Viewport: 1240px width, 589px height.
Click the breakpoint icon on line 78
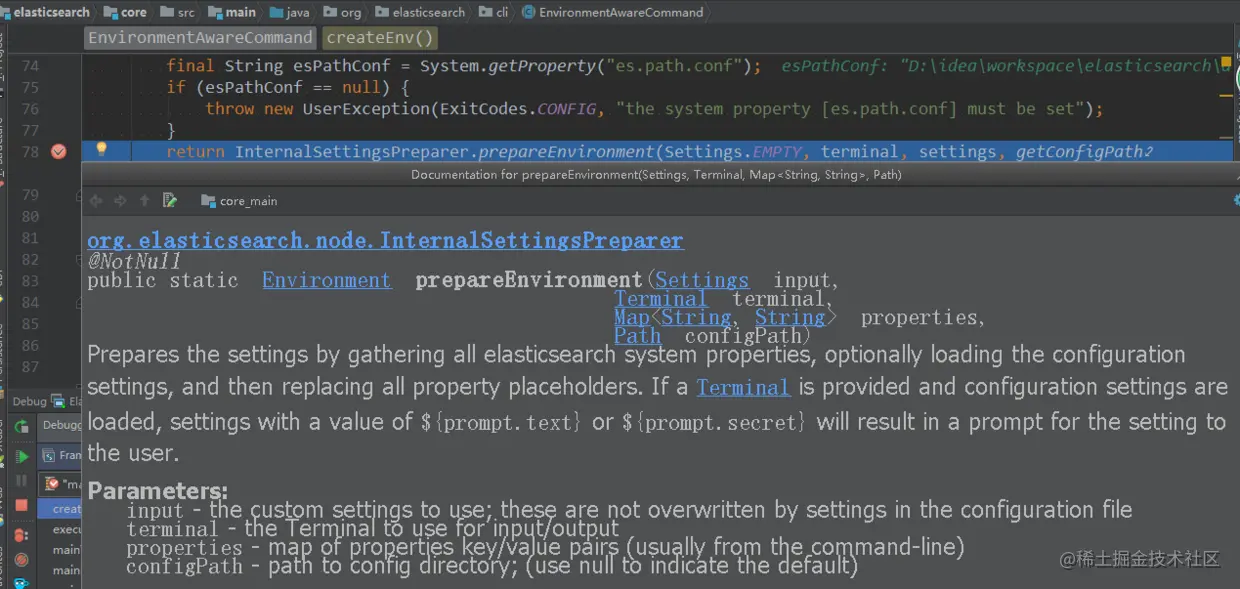pyautogui.click(x=58, y=151)
